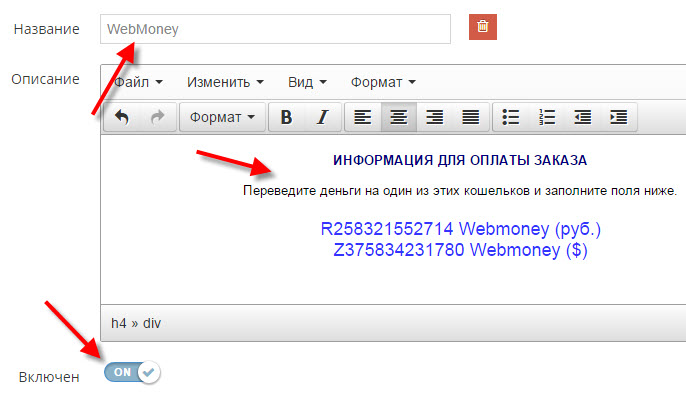Decrease indent of text
Image resolution: width=686 pixels, height=400 pixels.
pos(583,117)
